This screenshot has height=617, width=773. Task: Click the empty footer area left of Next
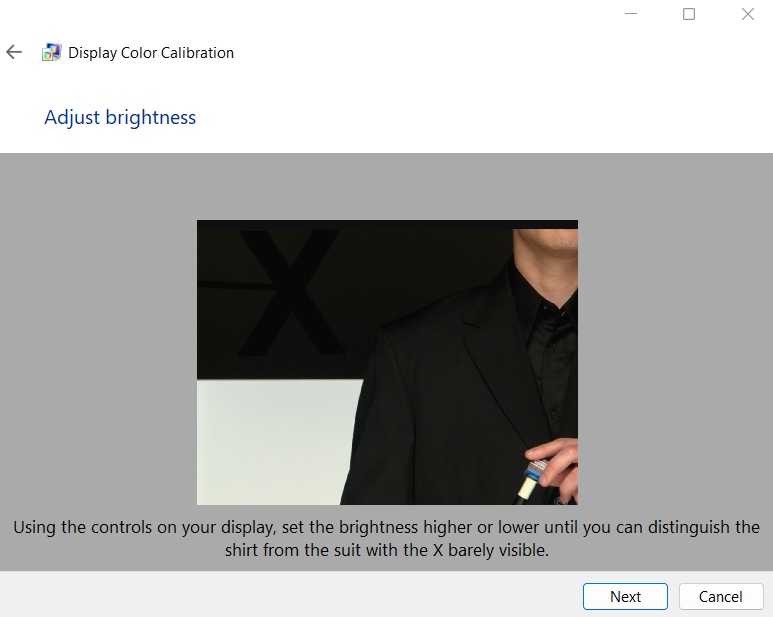[290, 595]
